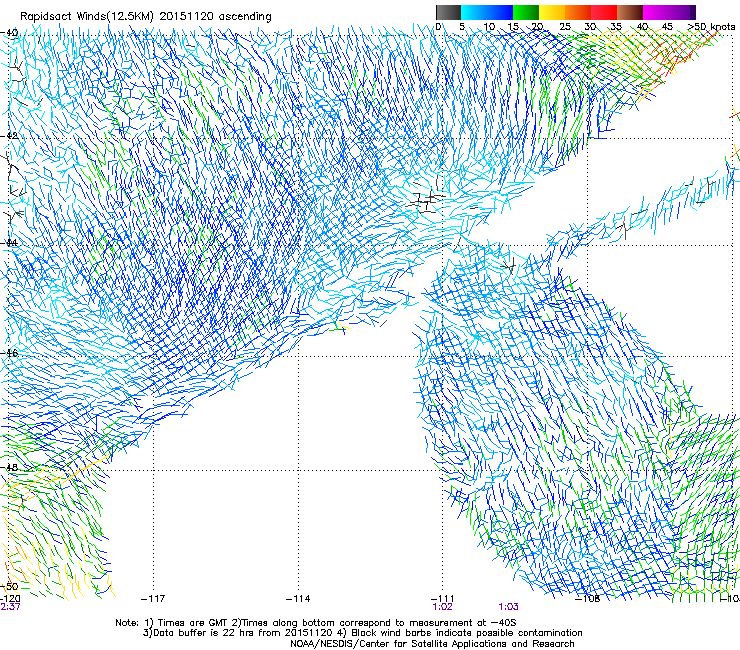Image resolution: width=740 pixels, height=650 pixels.
Task: Click the '2:37' swath time label
Action: tap(10, 607)
